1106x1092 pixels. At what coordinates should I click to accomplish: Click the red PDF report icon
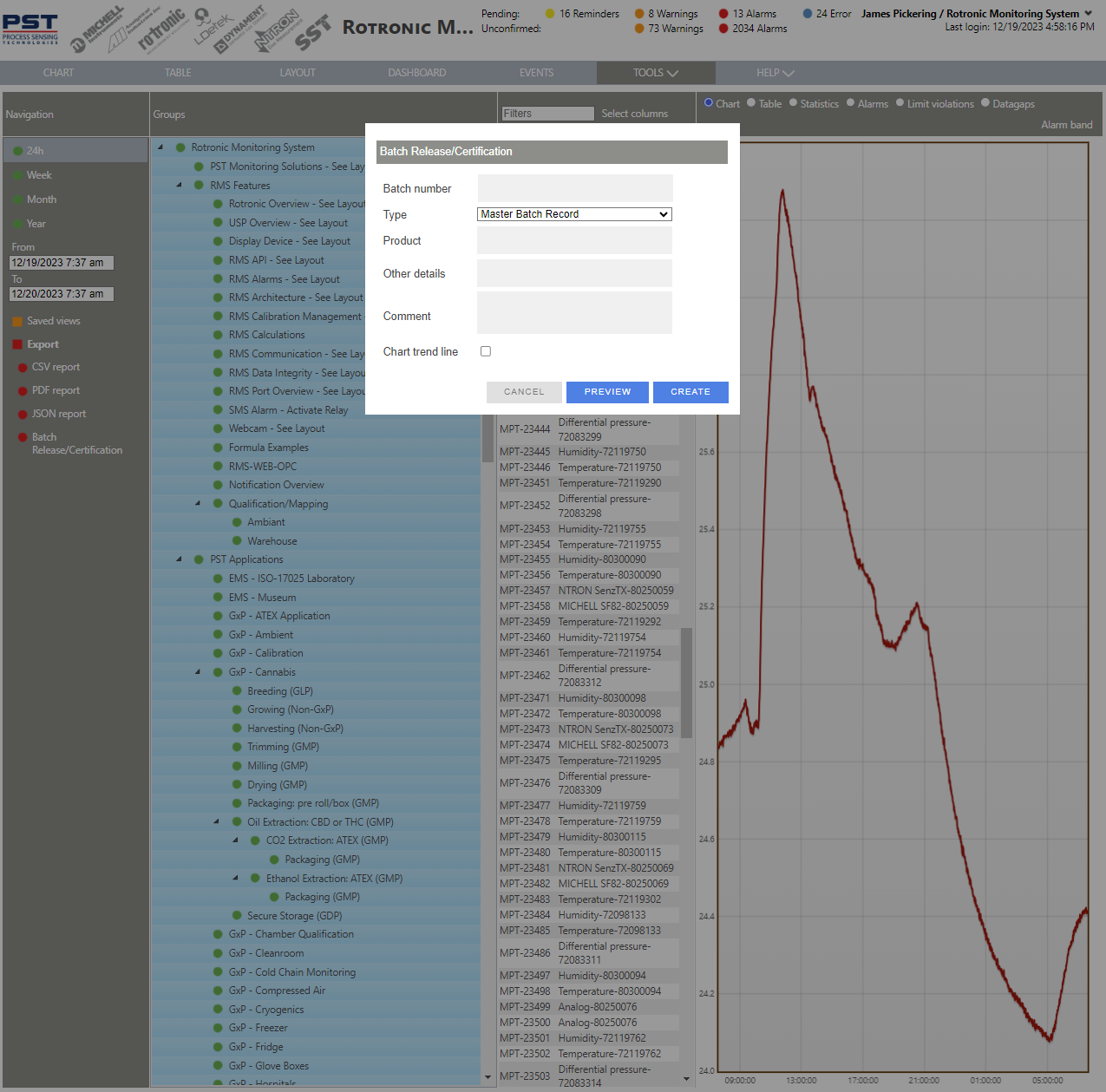point(23,391)
